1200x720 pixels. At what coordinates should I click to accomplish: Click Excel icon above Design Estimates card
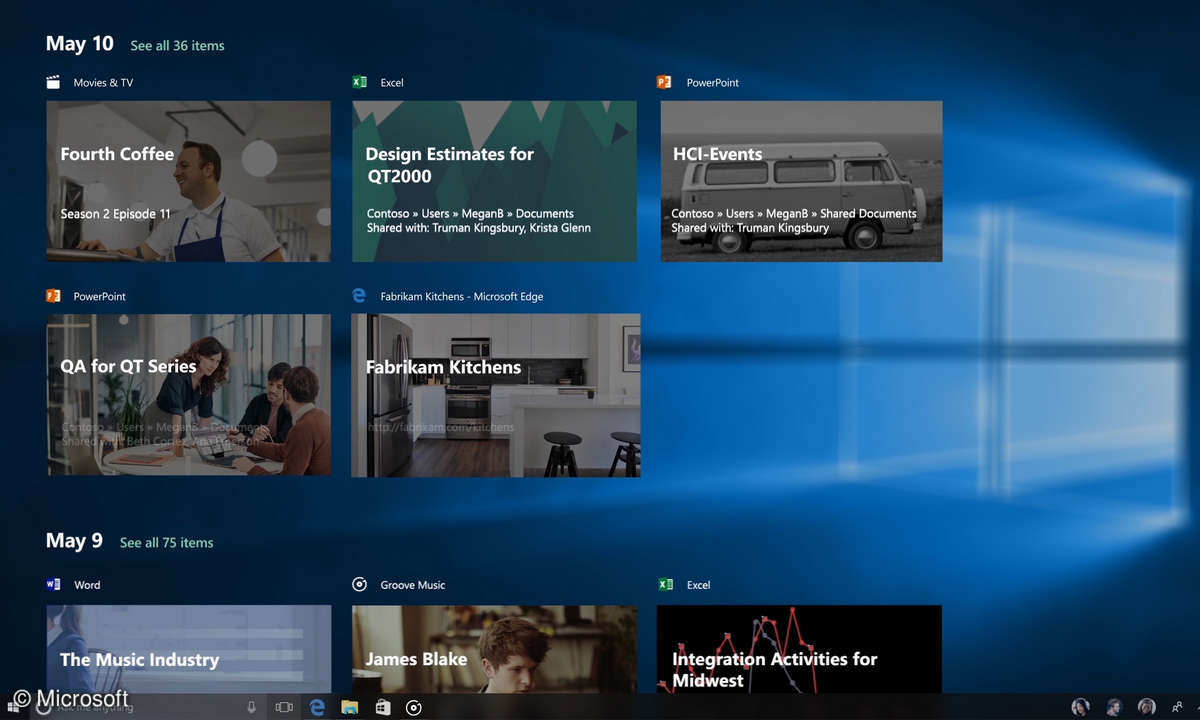click(x=360, y=82)
